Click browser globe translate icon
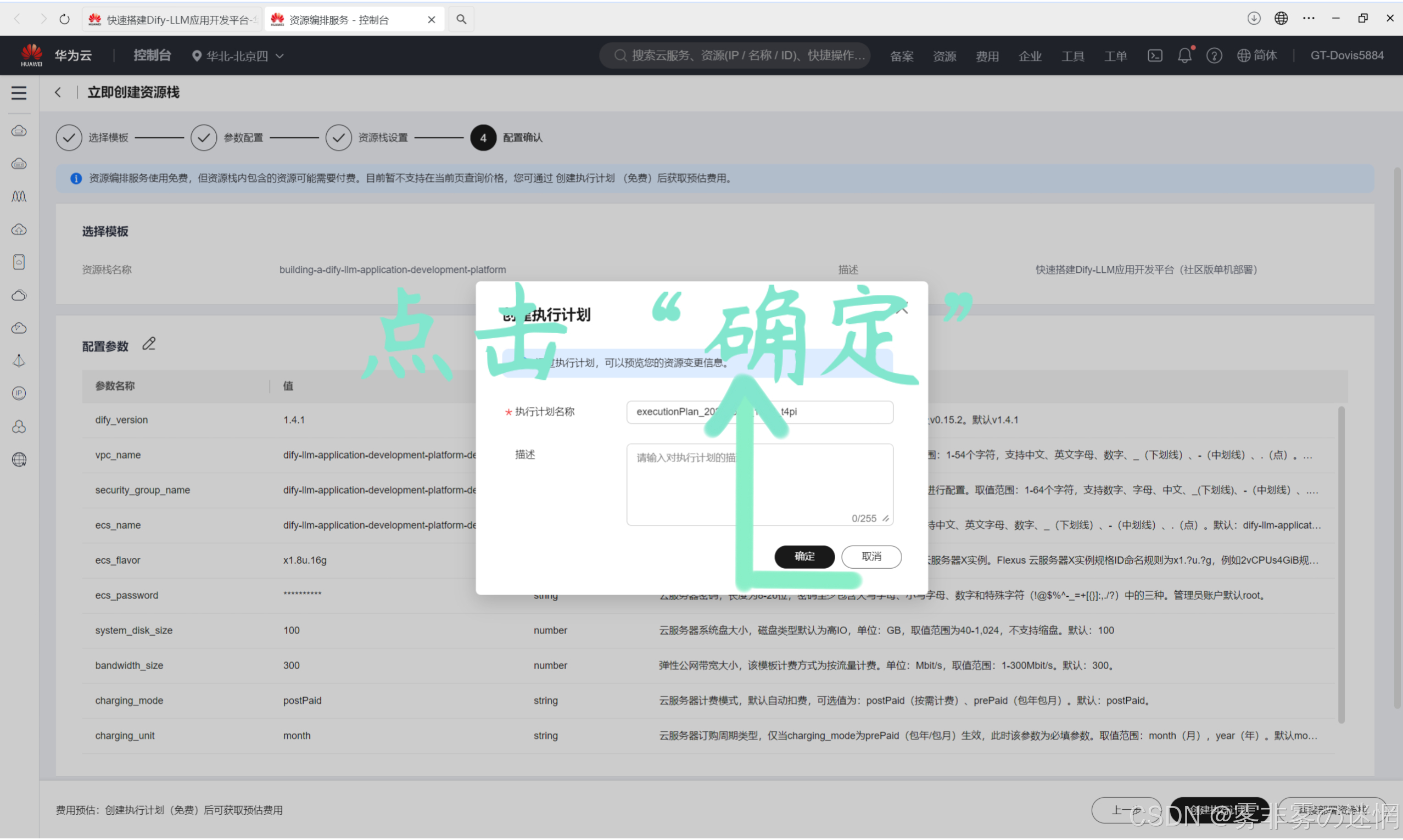 point(1280,18)
